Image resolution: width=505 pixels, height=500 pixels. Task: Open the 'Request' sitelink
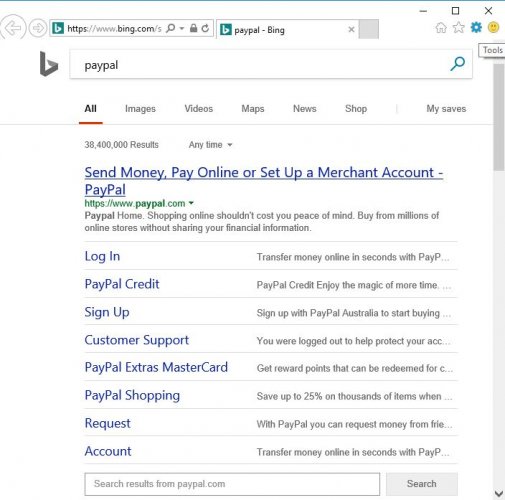(x=108, y=423)
